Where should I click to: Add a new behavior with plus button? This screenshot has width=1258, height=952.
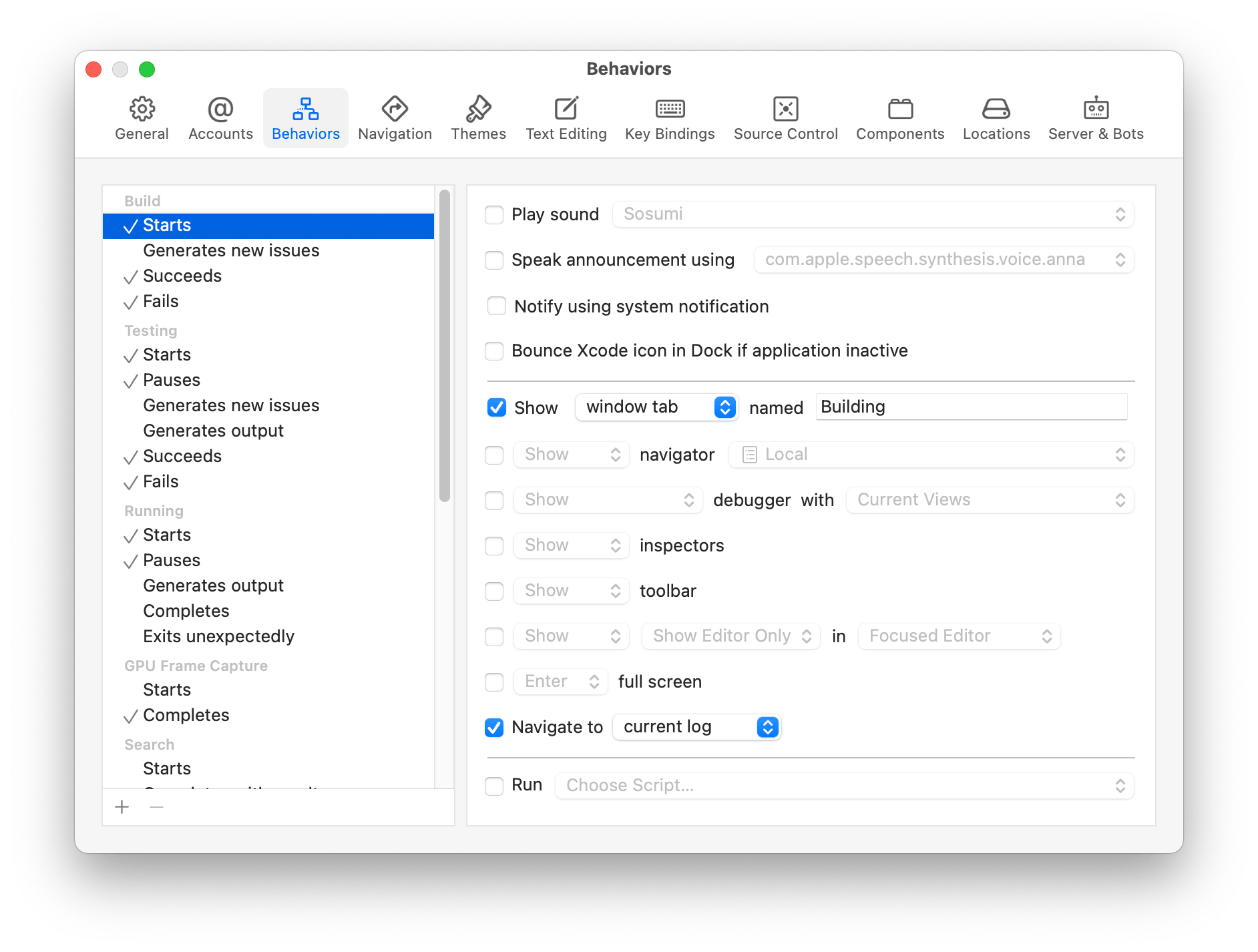coord(122,807)
